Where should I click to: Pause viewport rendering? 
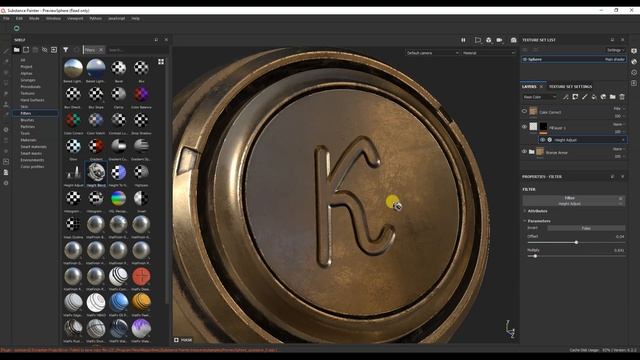point(463,40)
